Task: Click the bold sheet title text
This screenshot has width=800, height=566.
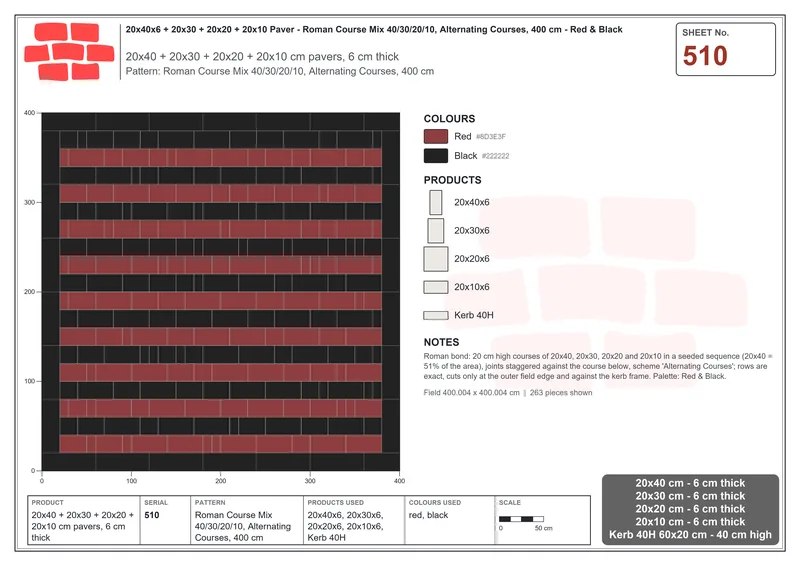Action: pos(374,30)
